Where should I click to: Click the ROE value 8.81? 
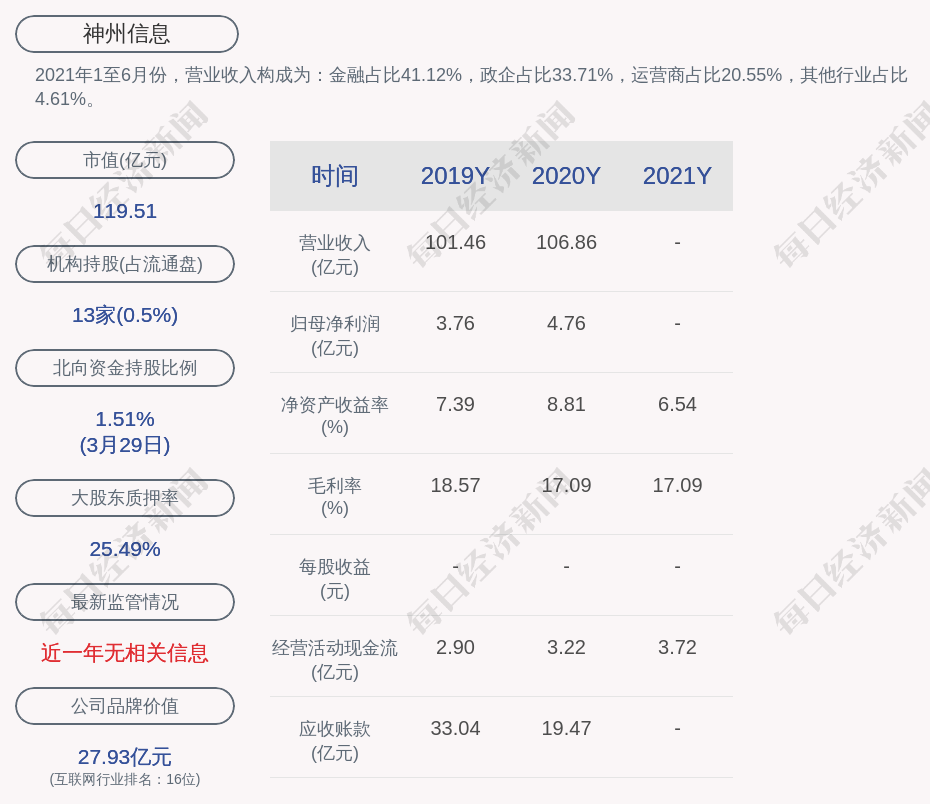point(566,404)
